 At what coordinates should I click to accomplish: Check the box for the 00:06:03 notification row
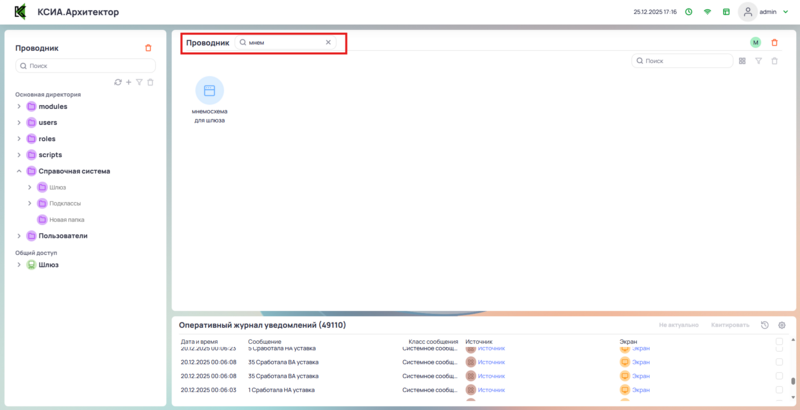click(779, 390)
